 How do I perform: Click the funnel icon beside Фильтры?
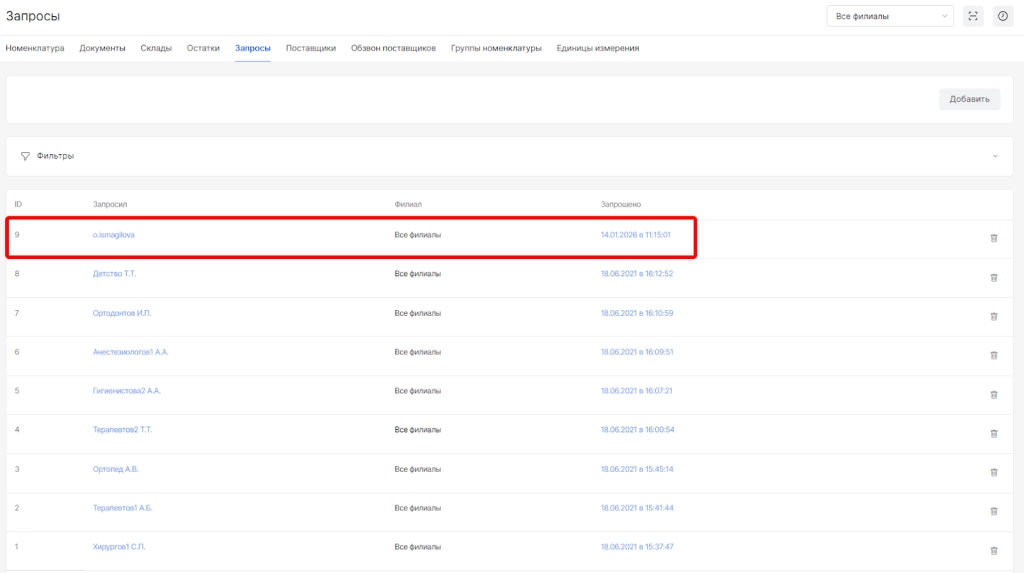coord(25,156)
